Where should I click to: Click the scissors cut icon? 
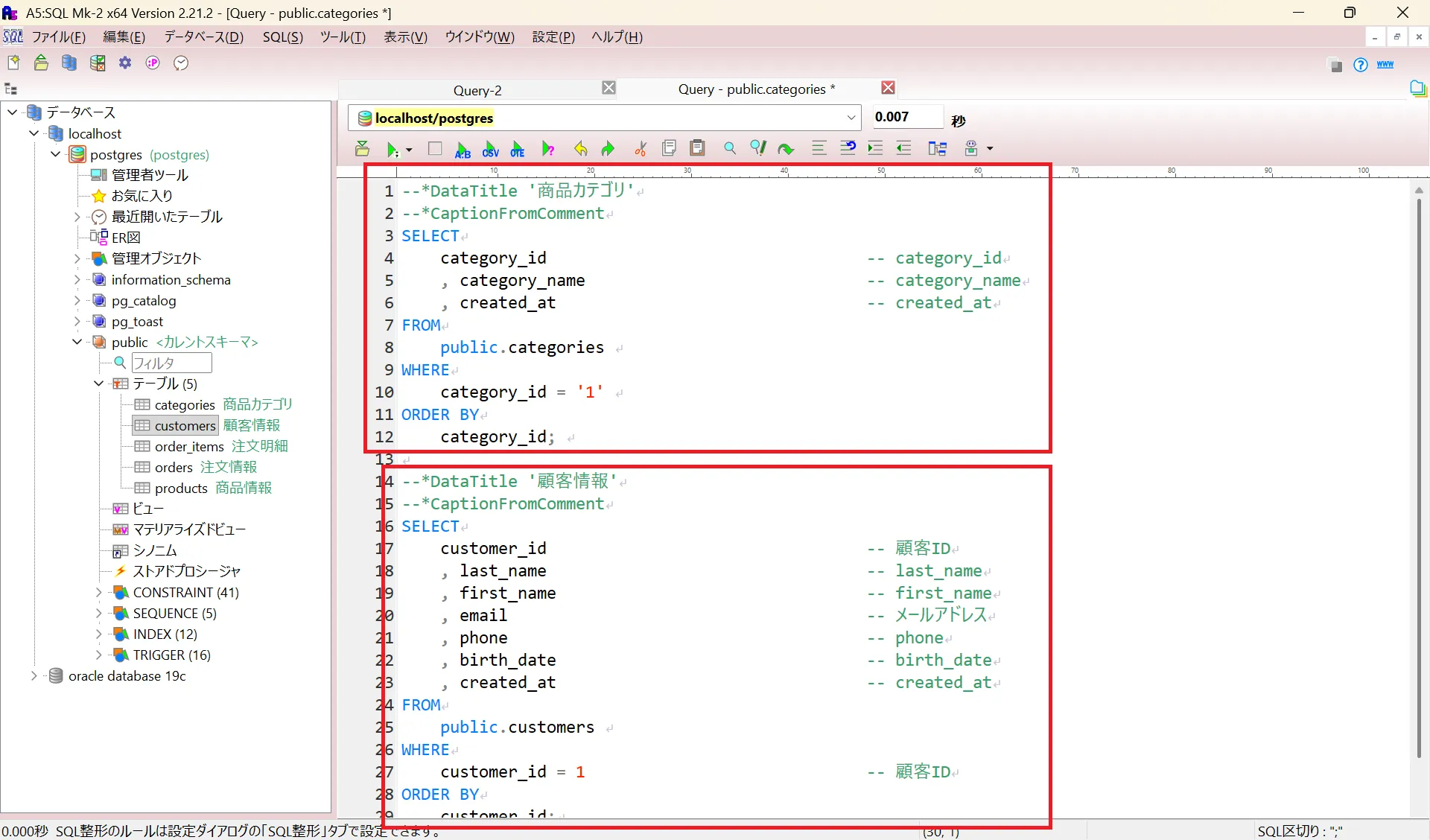(x=641, y=149)
